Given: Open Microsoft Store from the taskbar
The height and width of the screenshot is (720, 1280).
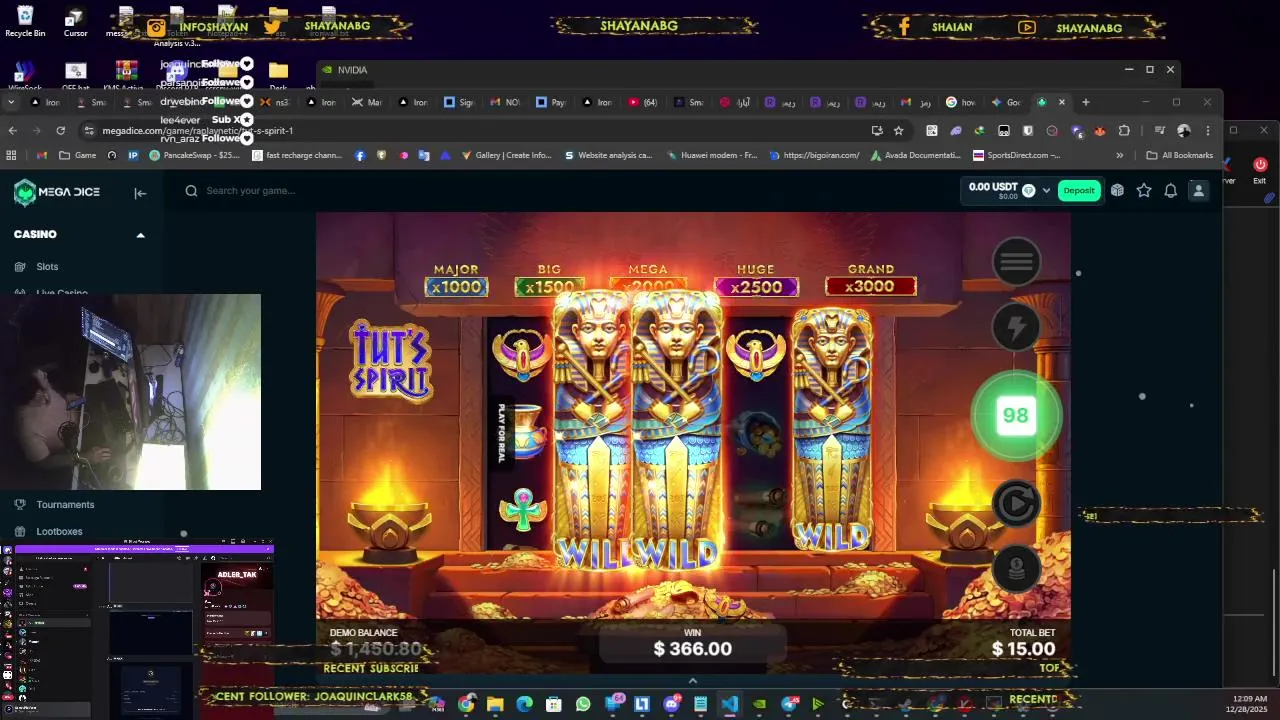Looking at the screenshot, I should coord(554,704).
